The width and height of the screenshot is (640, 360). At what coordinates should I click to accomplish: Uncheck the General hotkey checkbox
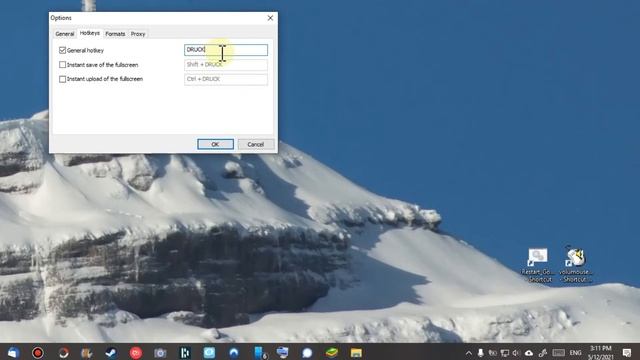click(x=62, y=50)
